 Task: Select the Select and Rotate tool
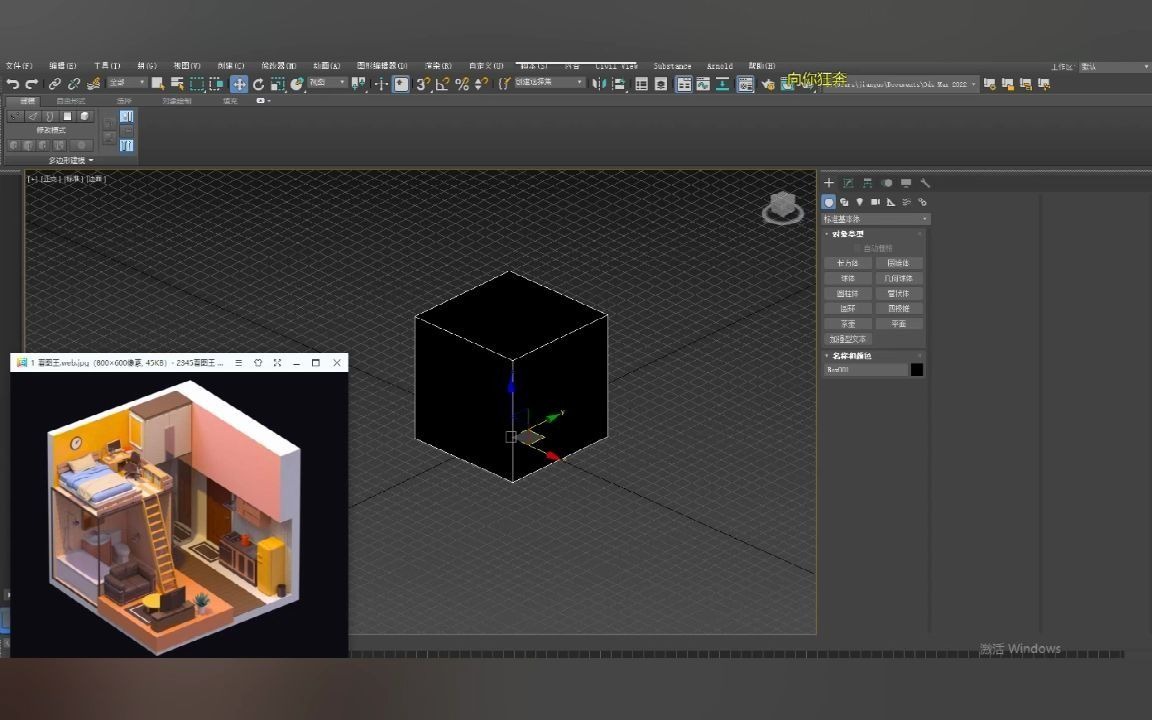(x=258, y=84)
